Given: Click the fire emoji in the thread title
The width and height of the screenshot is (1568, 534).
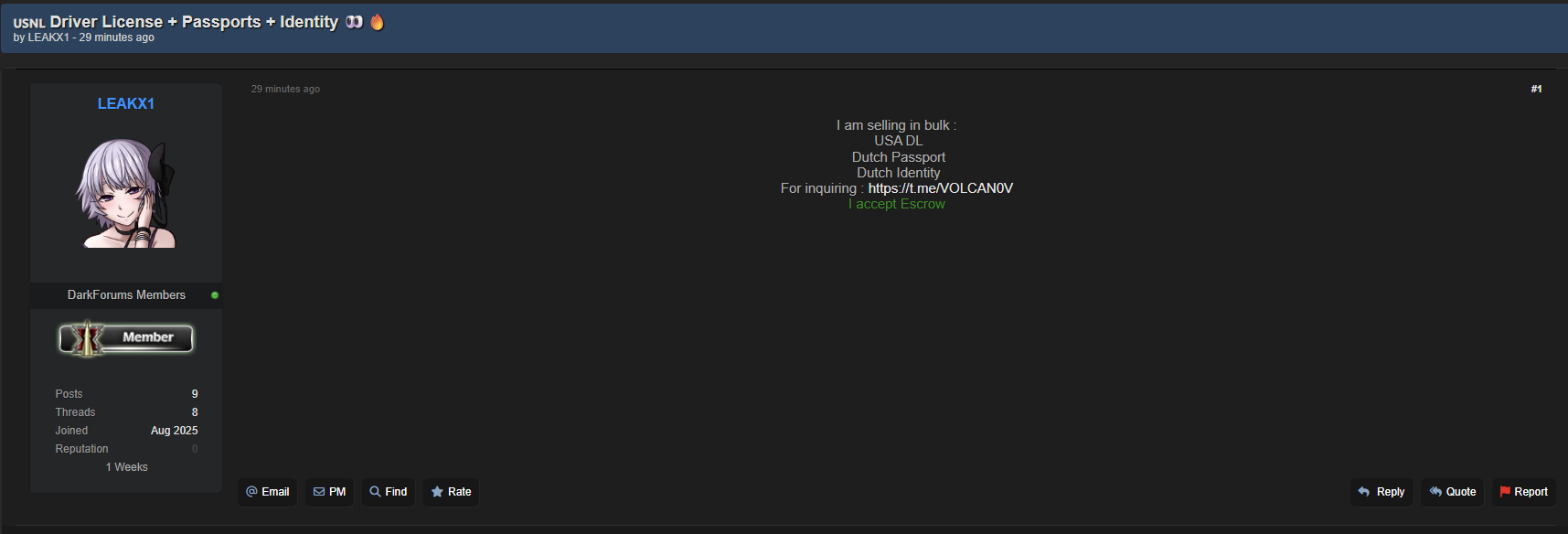Looking at the screenshot, I should 377,22.
